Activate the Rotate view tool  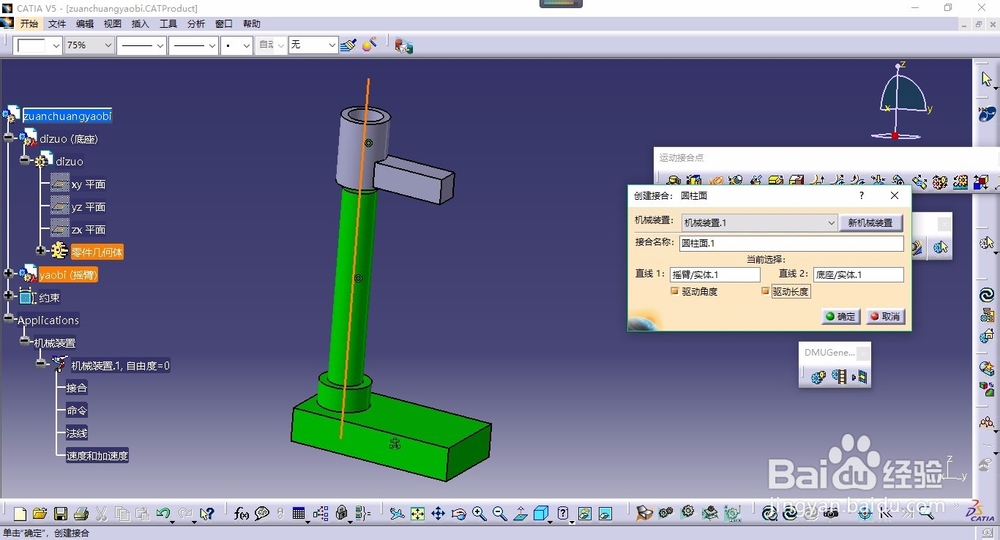click(458, 513)
